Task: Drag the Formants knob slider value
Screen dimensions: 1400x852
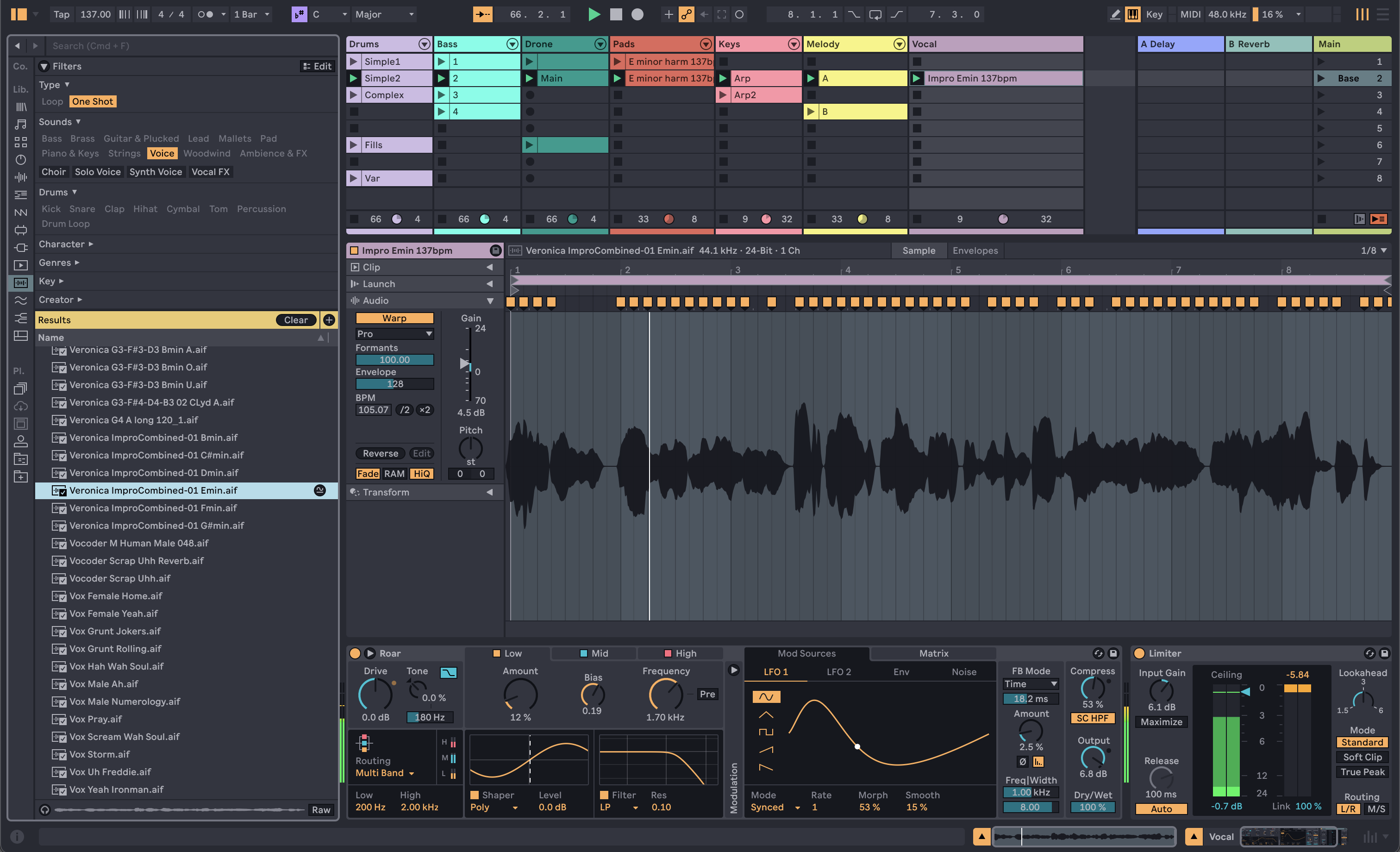Action: pyautogui.click(x=394, y=359)
